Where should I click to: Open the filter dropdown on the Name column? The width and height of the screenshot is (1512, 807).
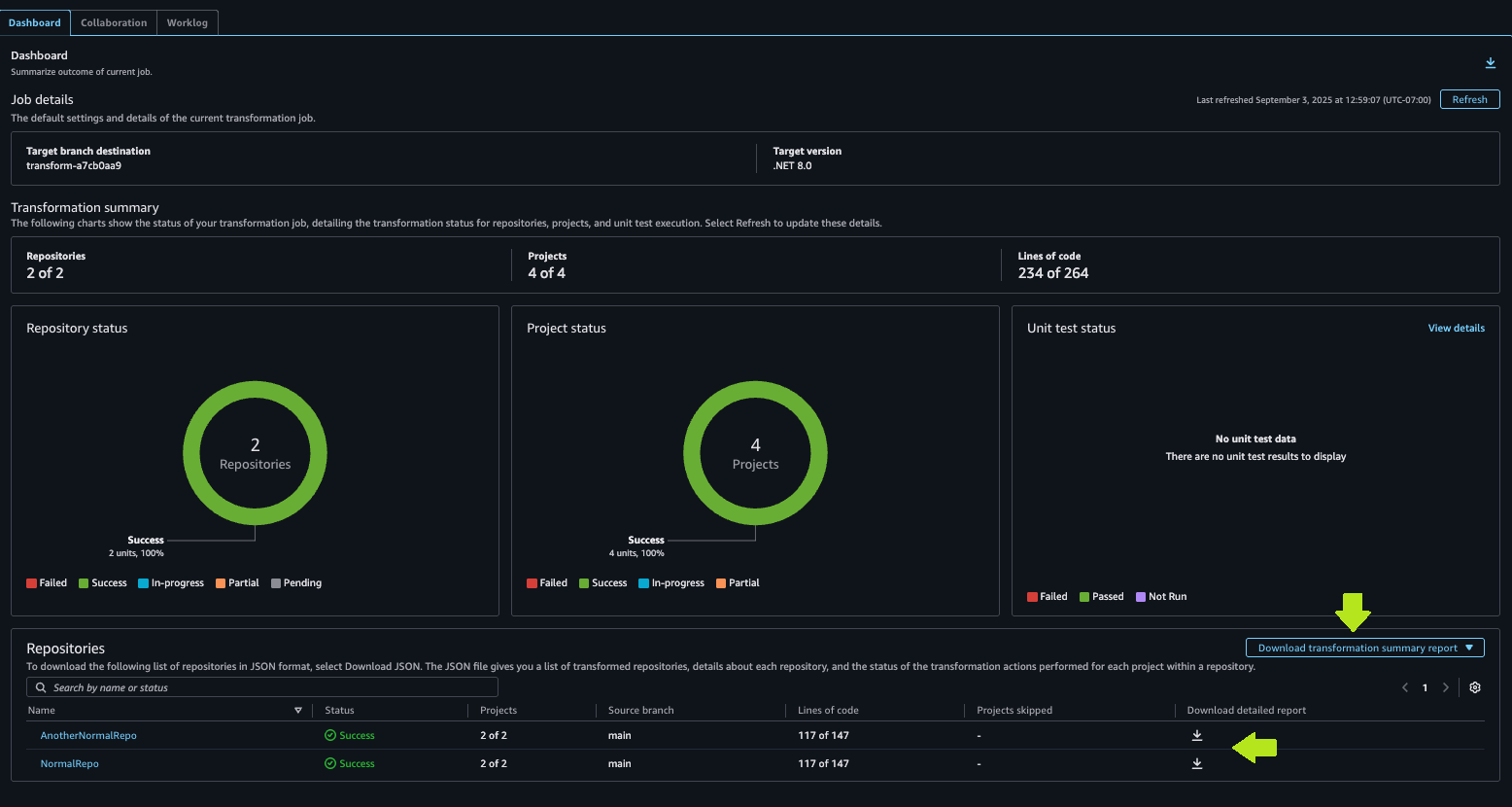pos(297,710)
